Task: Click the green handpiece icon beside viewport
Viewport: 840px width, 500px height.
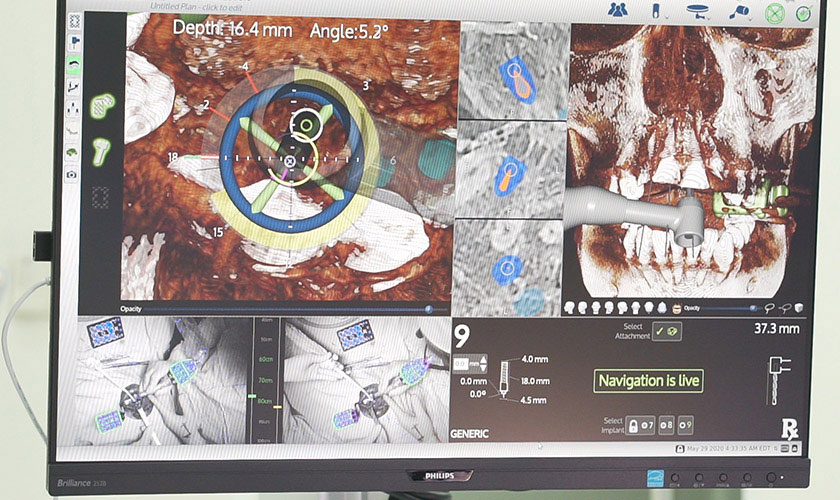Action: tap(101, 149)
